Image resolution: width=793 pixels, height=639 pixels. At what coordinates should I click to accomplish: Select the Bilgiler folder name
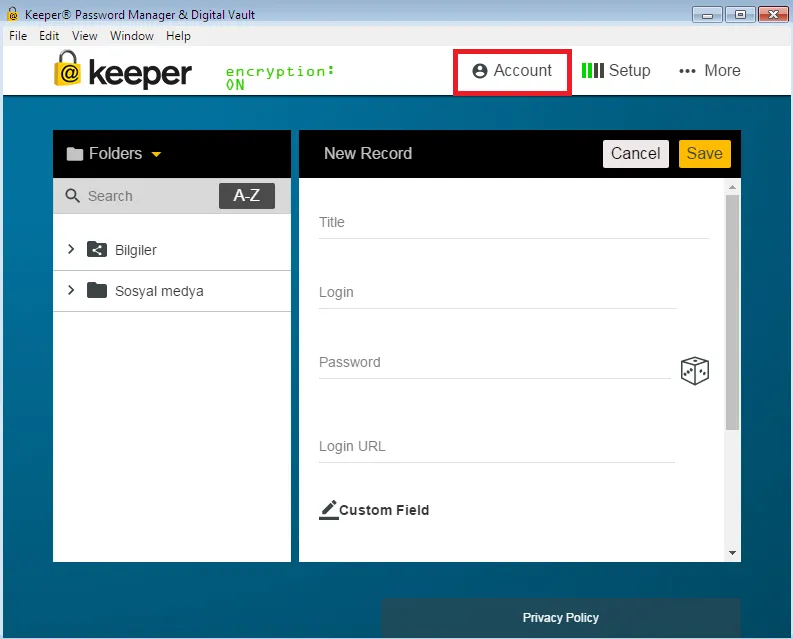point(136,250)
